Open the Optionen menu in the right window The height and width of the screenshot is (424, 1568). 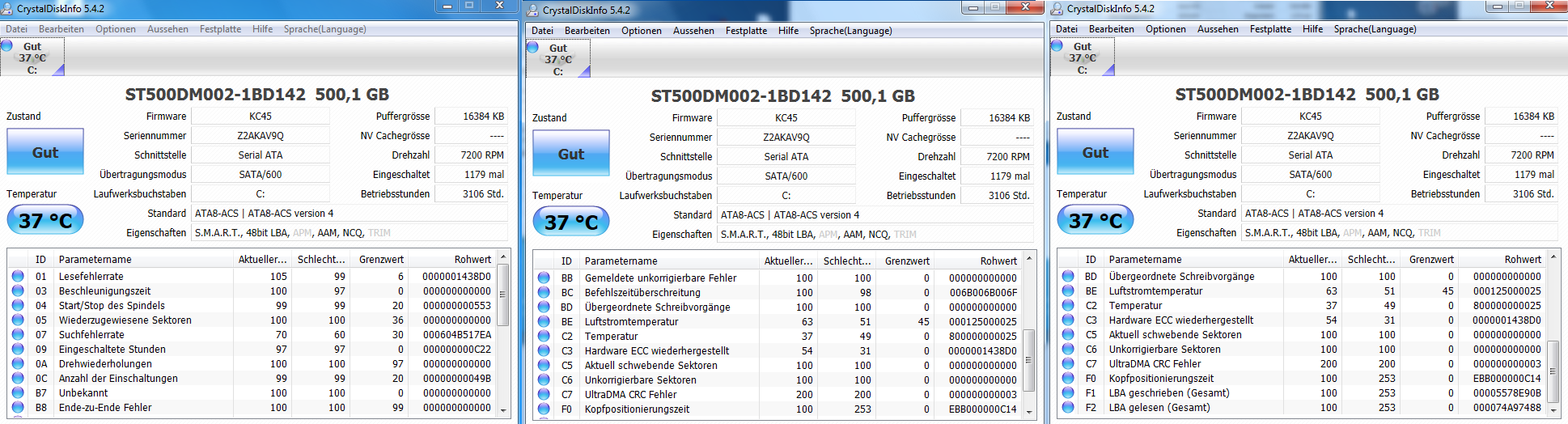click(1166, 29)
